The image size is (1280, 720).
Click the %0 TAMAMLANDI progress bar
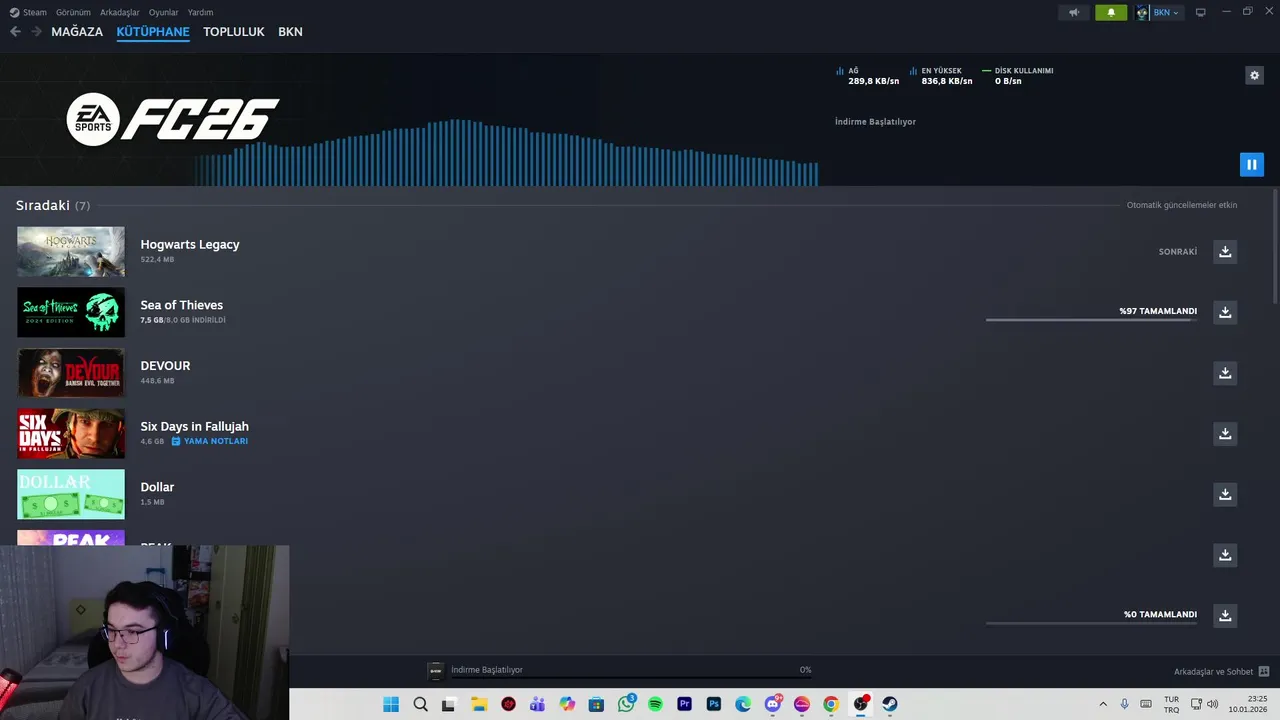coord(1091,623)
